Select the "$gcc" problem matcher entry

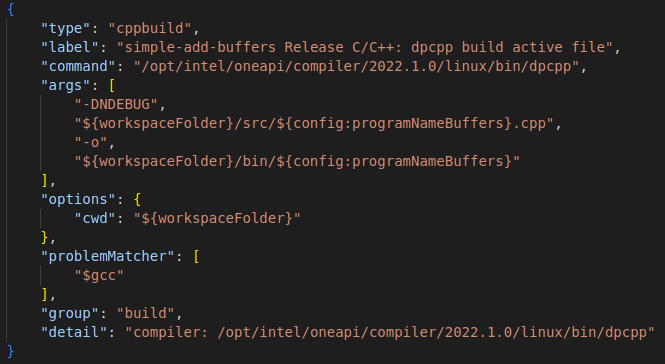point(99,275)
